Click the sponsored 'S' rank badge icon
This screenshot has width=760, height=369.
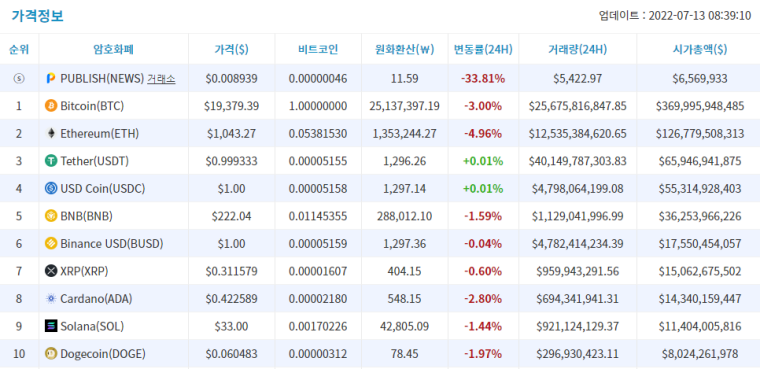tap(19, 79)
